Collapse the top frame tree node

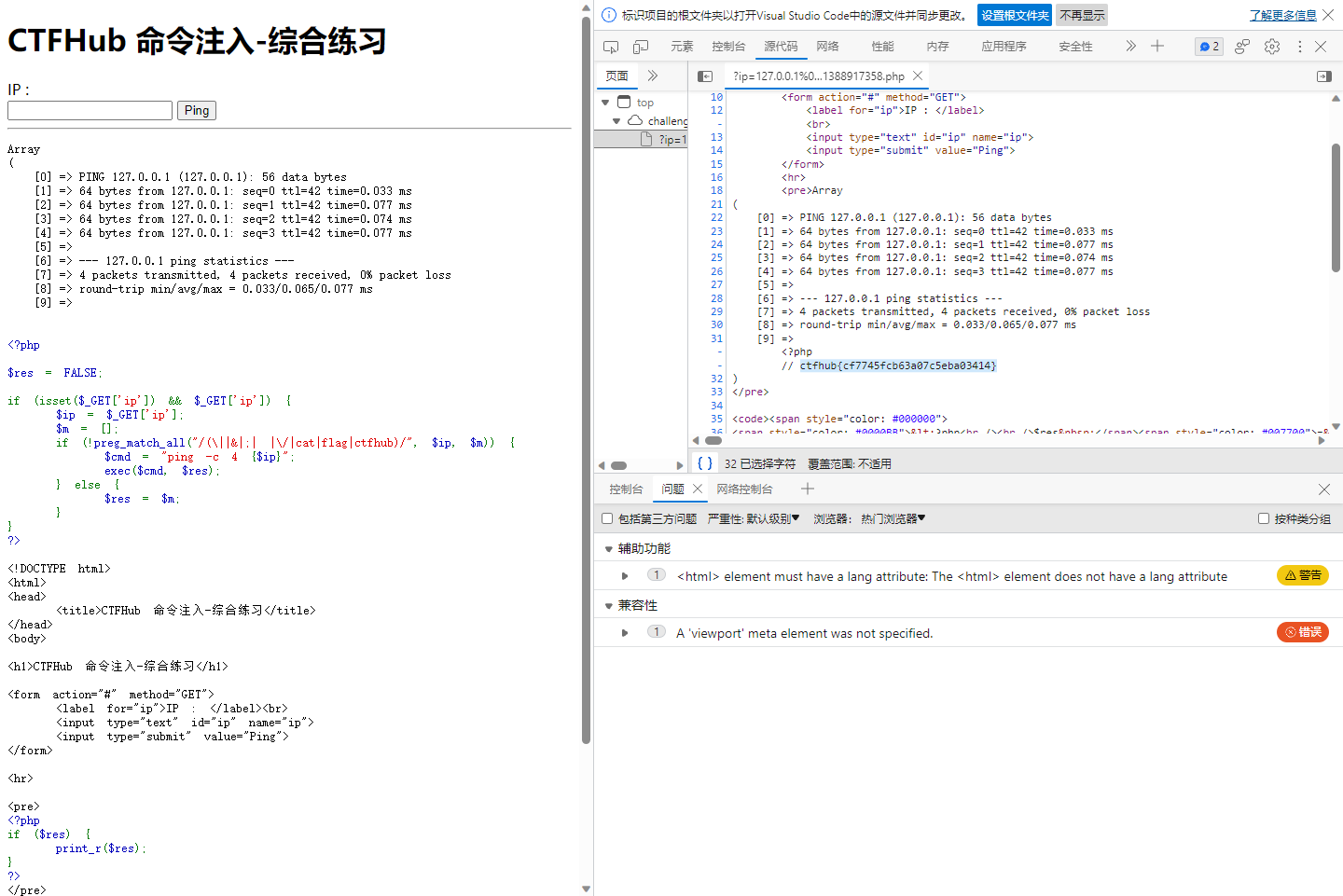coord(605,103)
